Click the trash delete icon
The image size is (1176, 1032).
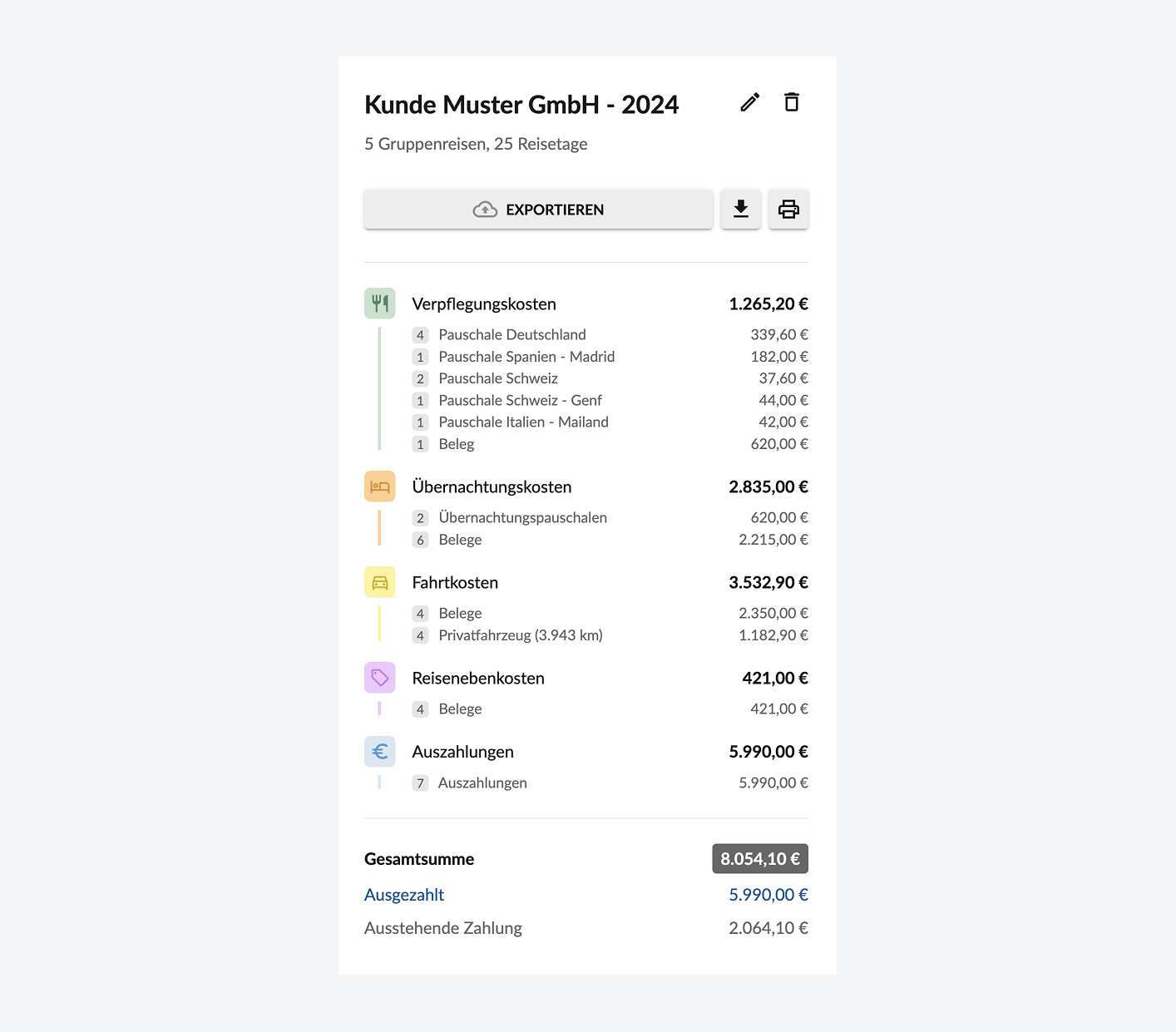click(x=791, y=102)
